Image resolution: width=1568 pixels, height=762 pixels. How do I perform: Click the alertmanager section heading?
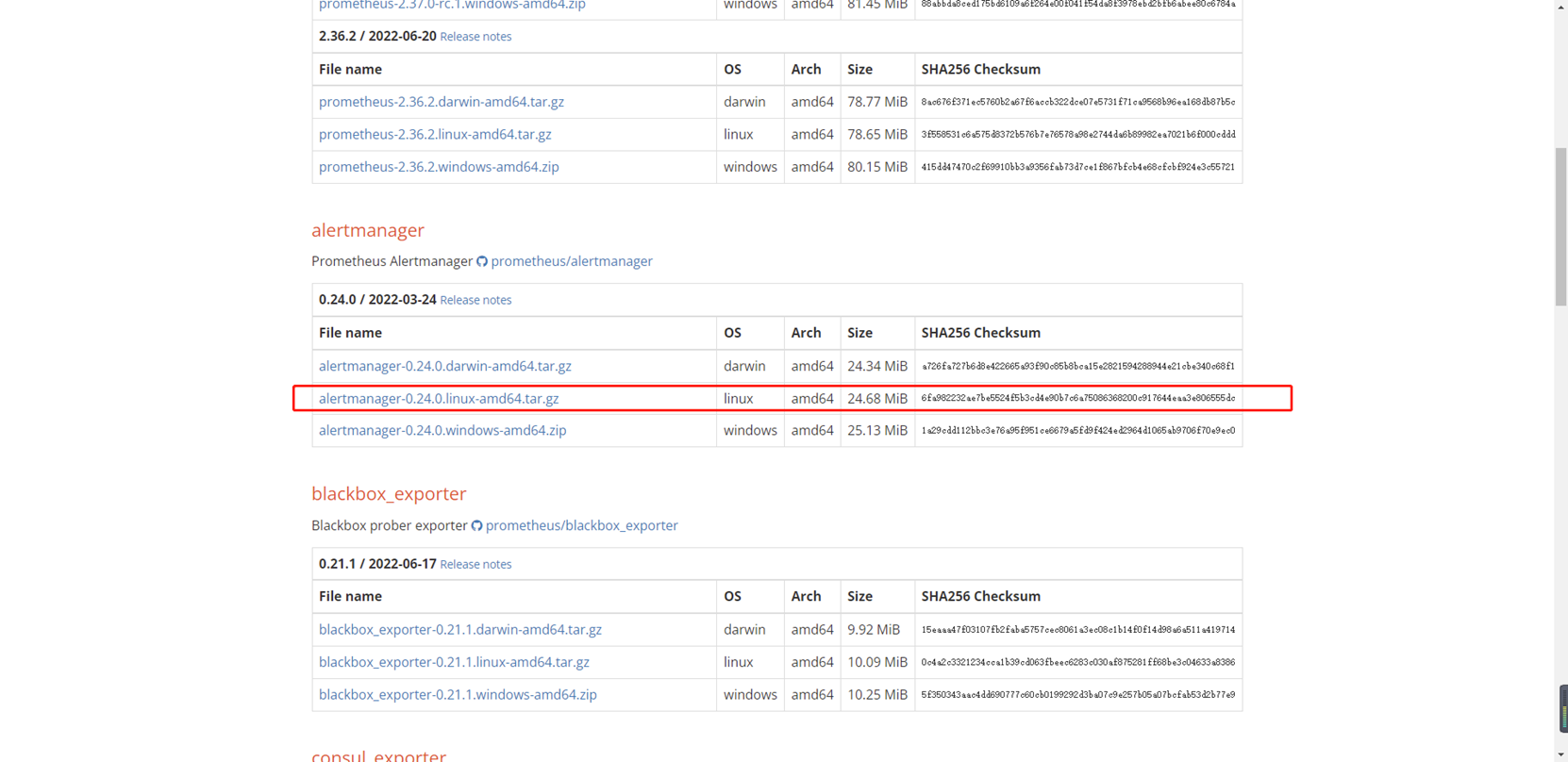(x=368, y=230)
